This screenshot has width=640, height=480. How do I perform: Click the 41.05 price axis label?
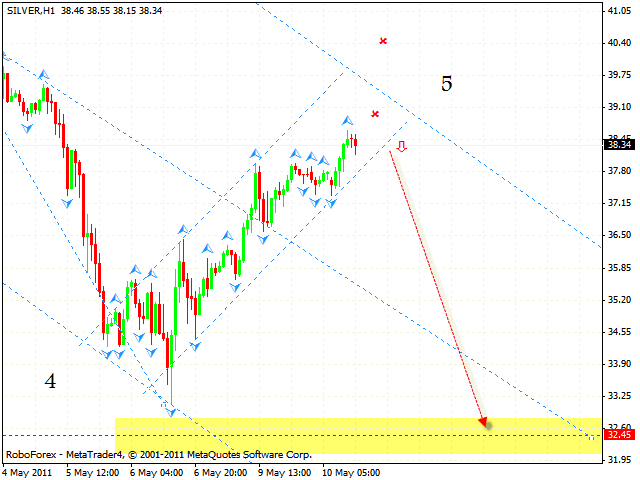[617, 10]
